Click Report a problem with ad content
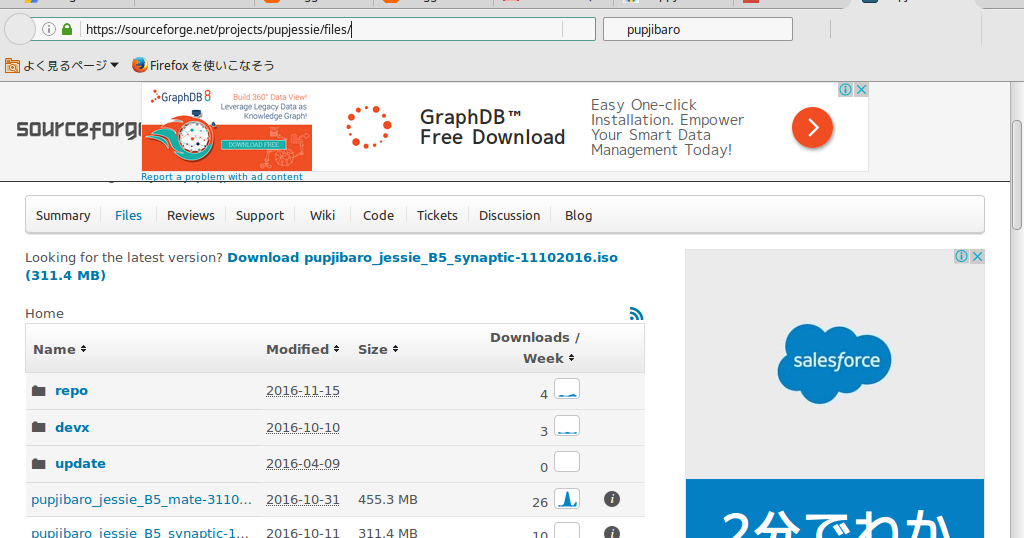This screenshot has width=1024, height=538. (x=222, y=176)
